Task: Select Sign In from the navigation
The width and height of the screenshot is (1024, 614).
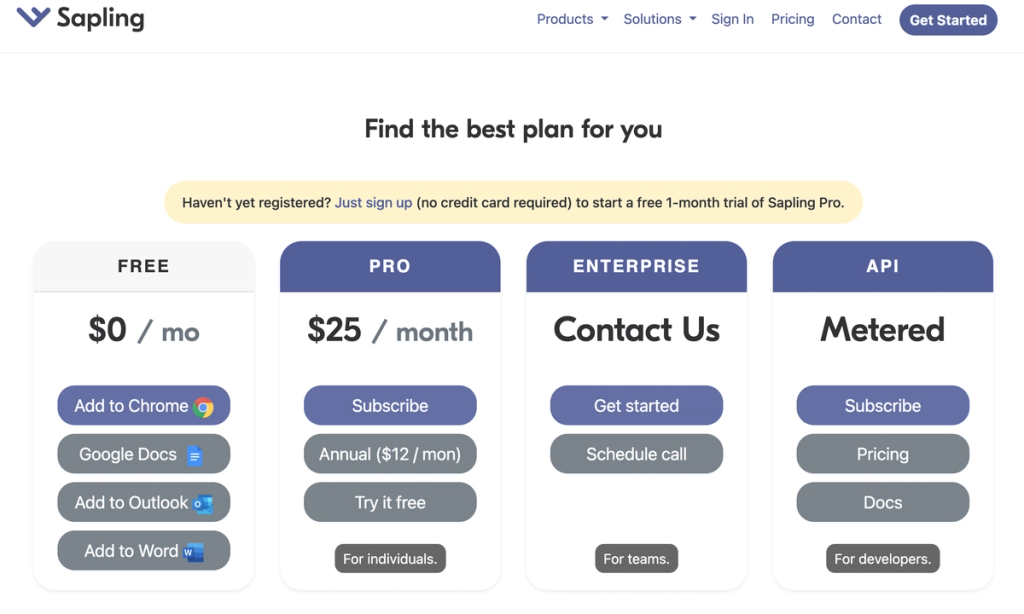Action: [732, 19]
